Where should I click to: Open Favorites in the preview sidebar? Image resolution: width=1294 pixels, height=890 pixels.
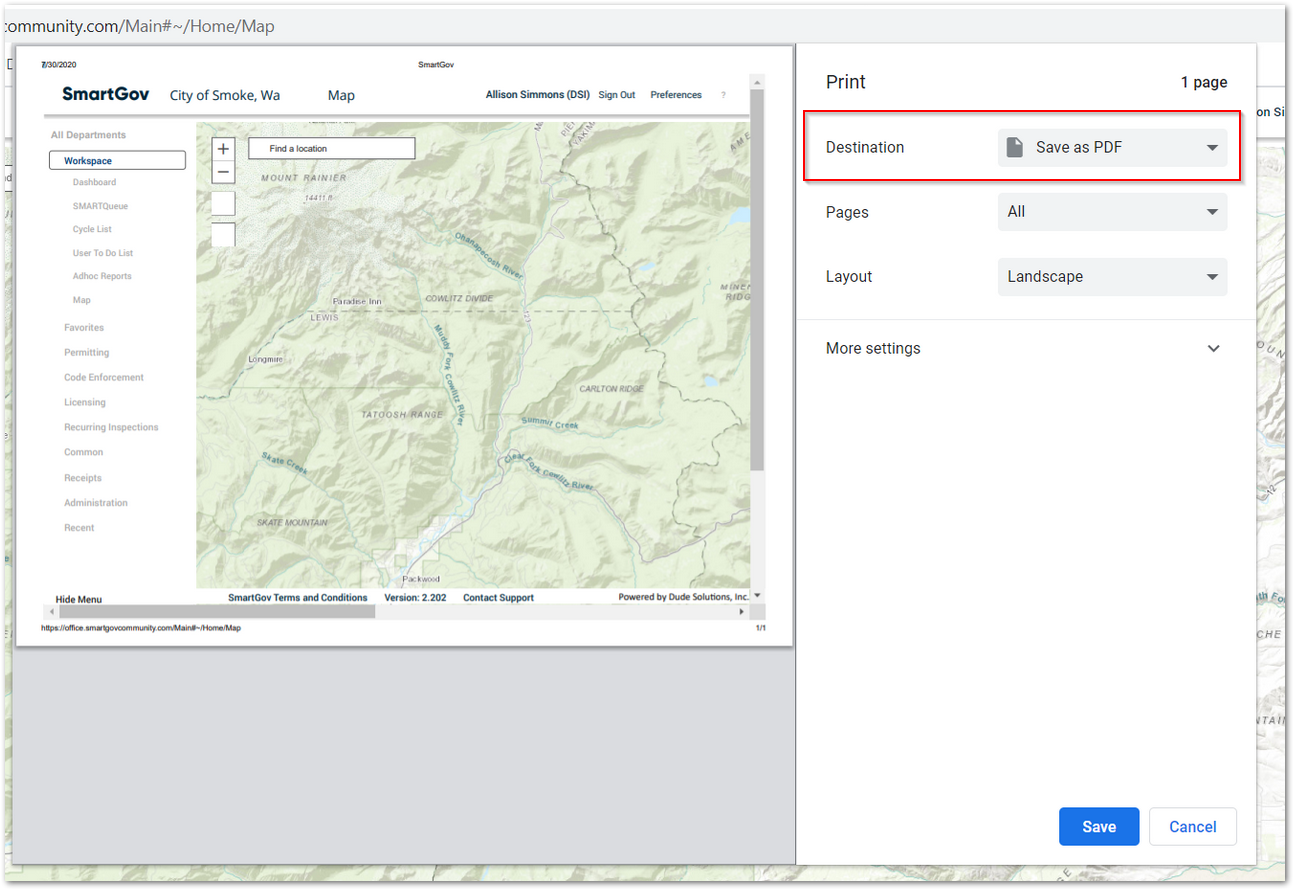point(84,328)
